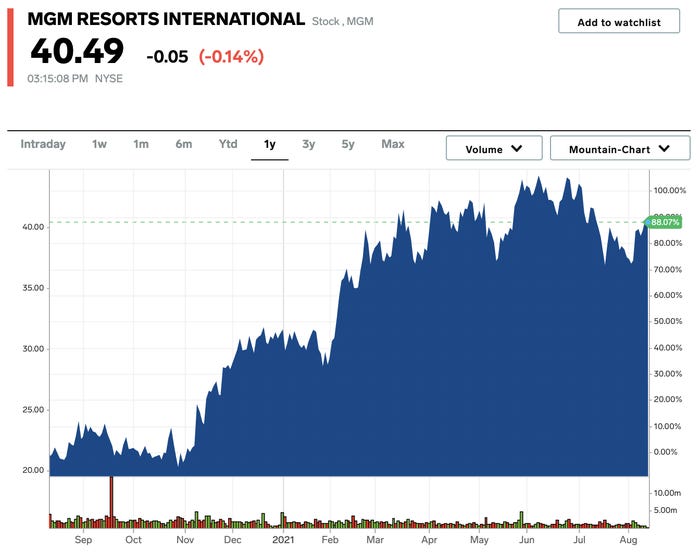Click the 10.00m volume axis label
This screenshot has width=700, height=552.
pos(667,493)
